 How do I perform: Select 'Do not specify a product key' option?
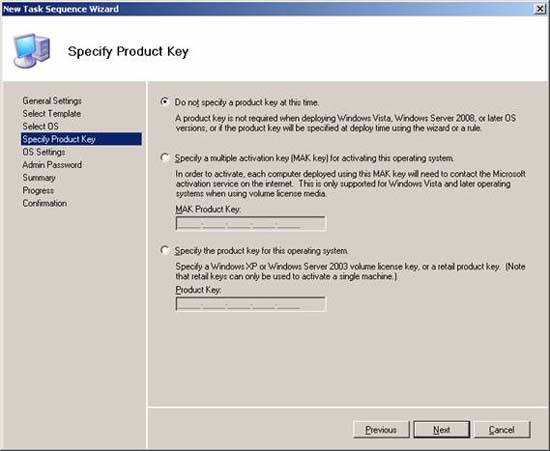click(165, 102)
